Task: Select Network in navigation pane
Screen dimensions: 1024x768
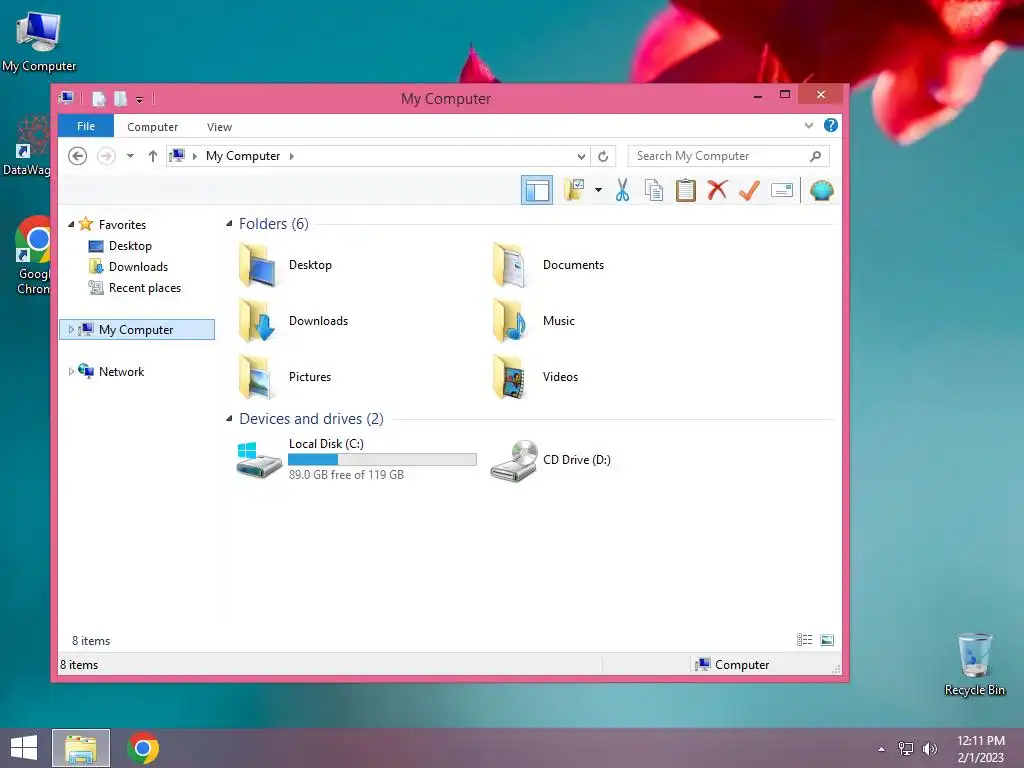Action: point(121,372)
